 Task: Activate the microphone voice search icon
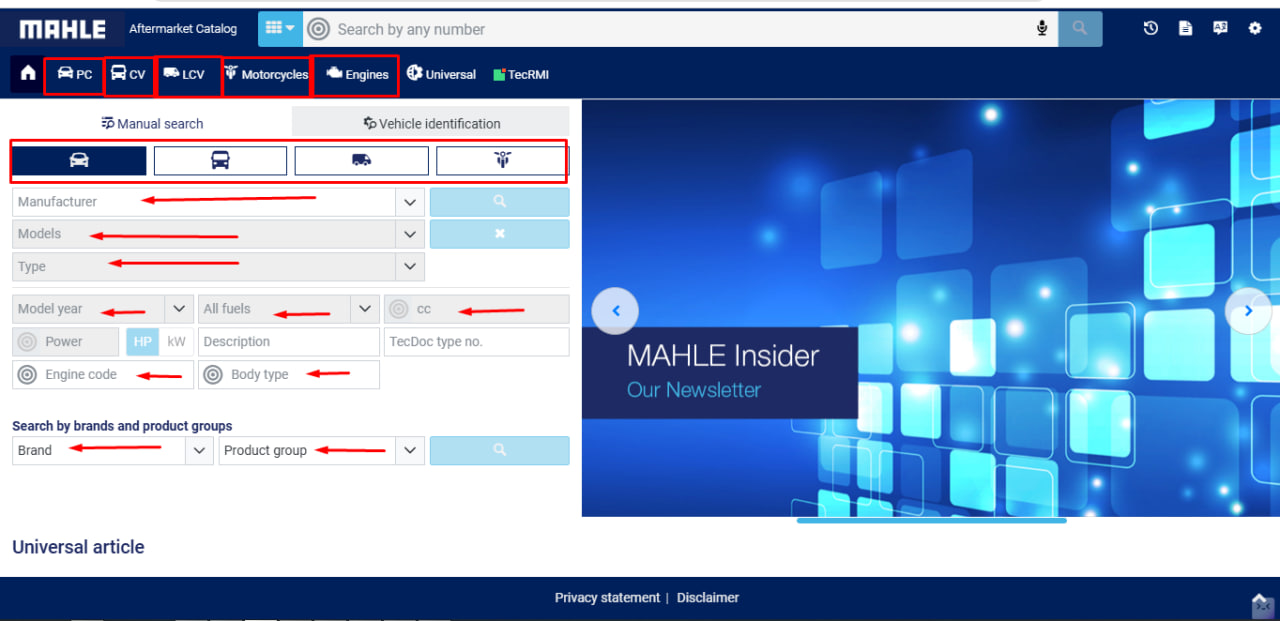(x=1042, y=29)
